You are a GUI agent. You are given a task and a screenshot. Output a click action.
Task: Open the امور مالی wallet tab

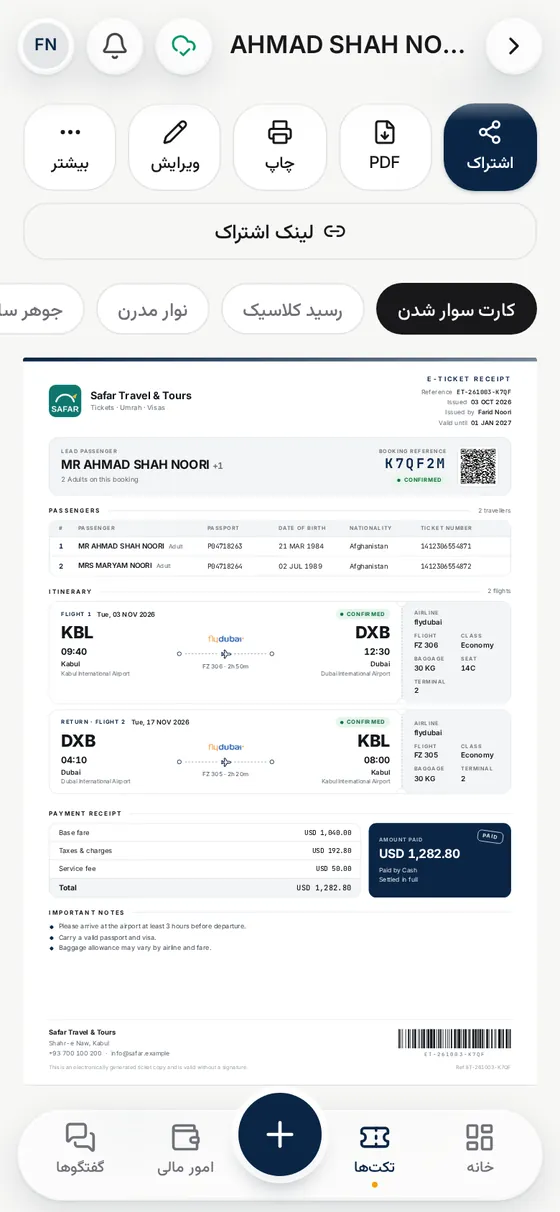click(186, 1148)
